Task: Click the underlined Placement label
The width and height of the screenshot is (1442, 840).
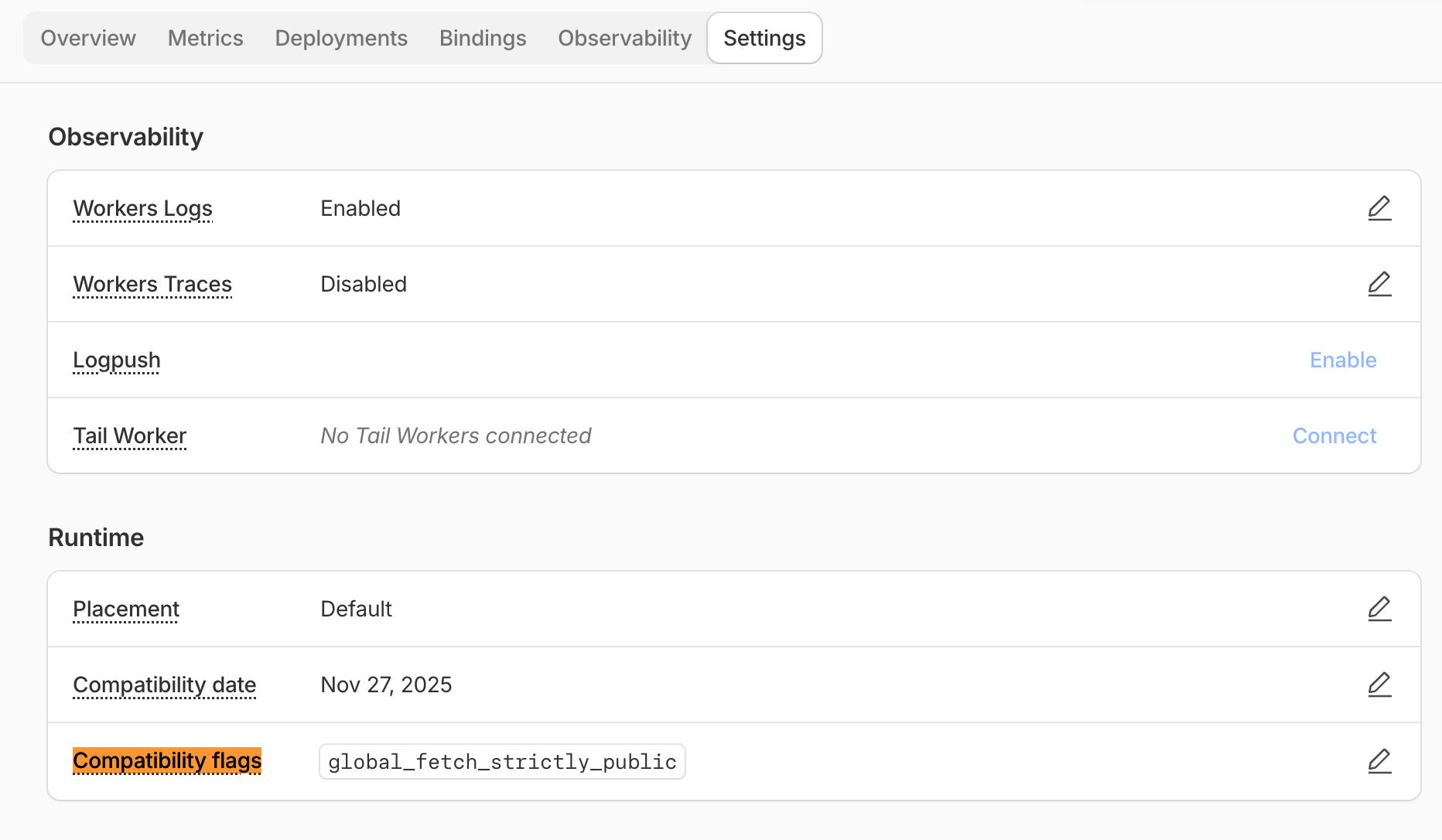Action: pyautogui.click(x=125, y=609)
